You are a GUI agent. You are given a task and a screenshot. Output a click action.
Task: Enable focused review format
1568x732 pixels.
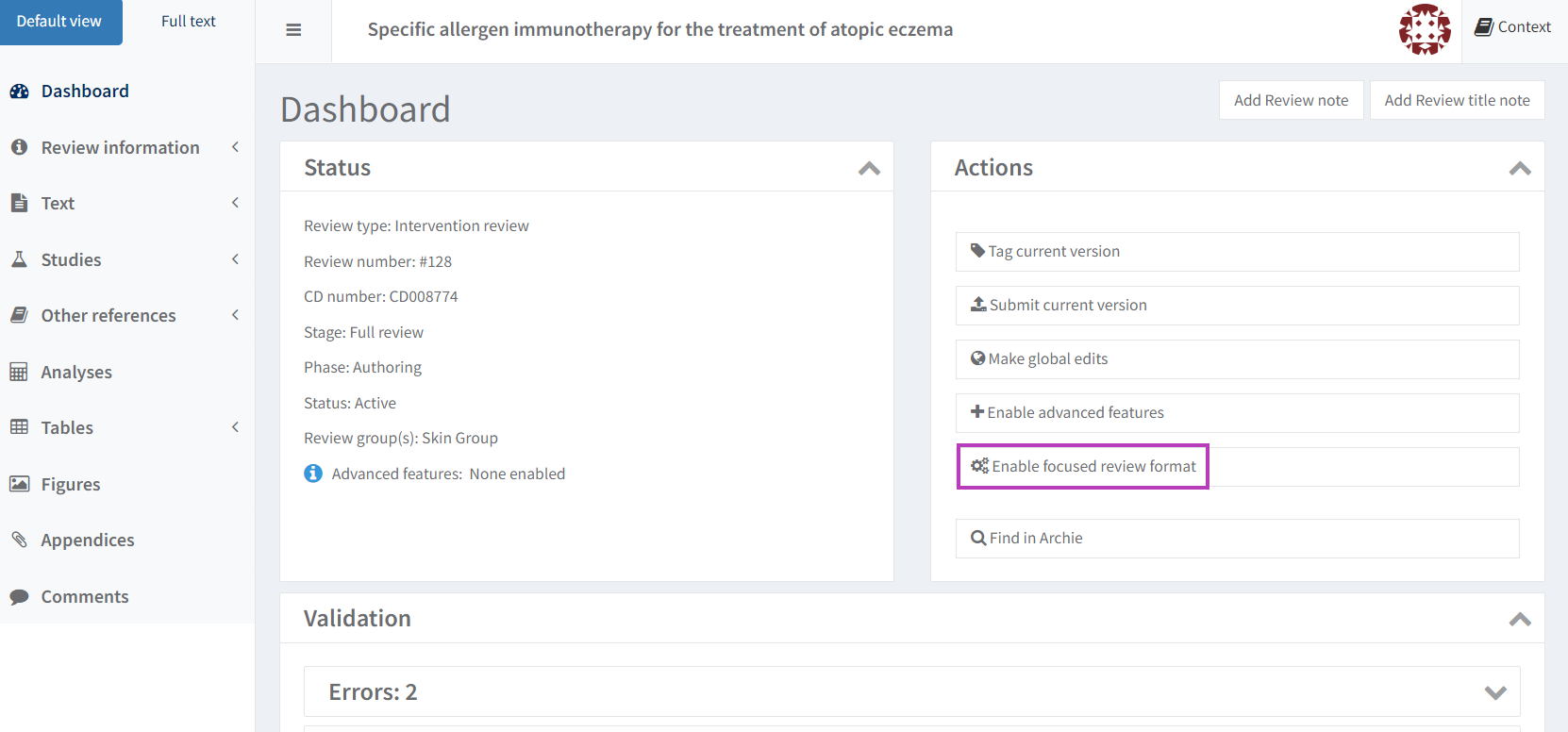point(1083,467)
